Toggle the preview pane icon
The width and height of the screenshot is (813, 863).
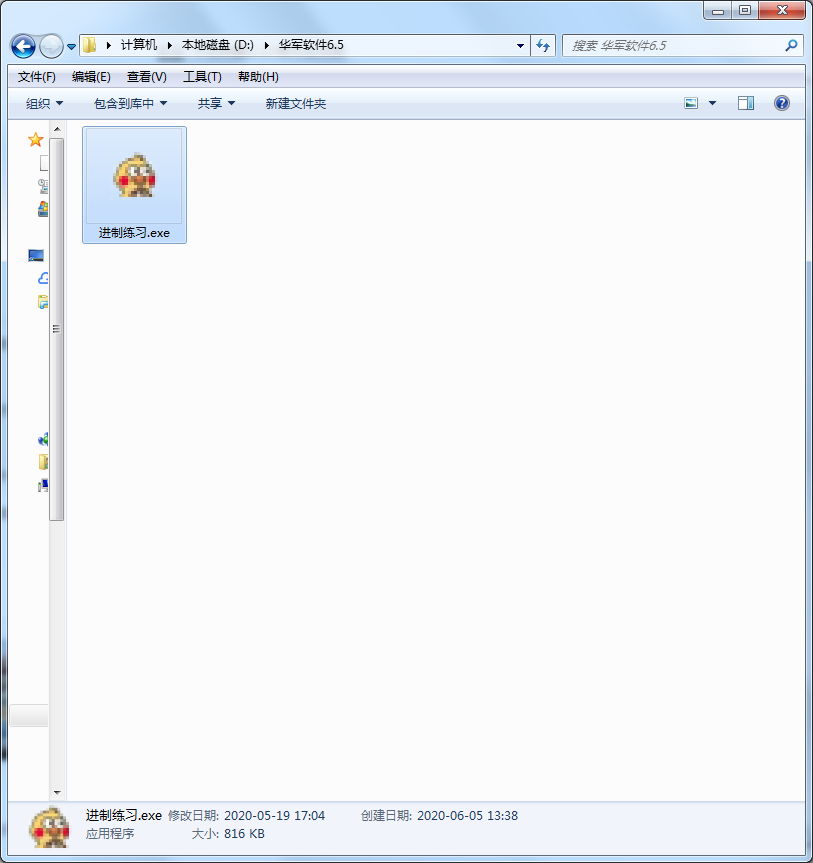746,103
